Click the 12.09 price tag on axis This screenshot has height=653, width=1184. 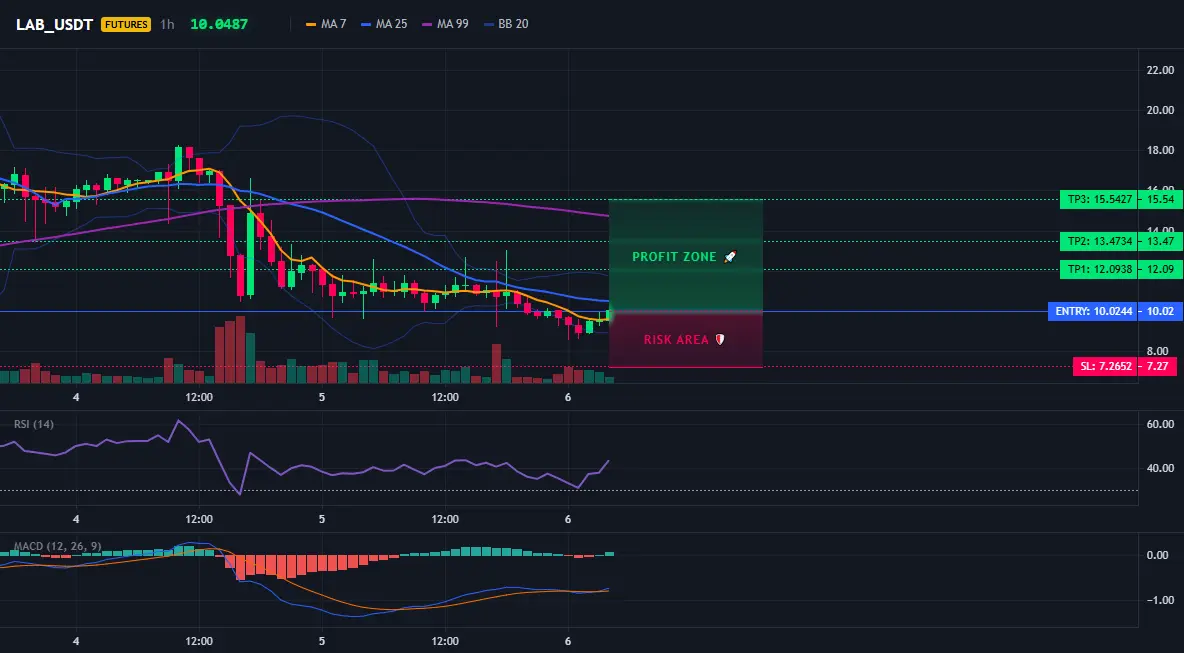tap(1161, 270)
